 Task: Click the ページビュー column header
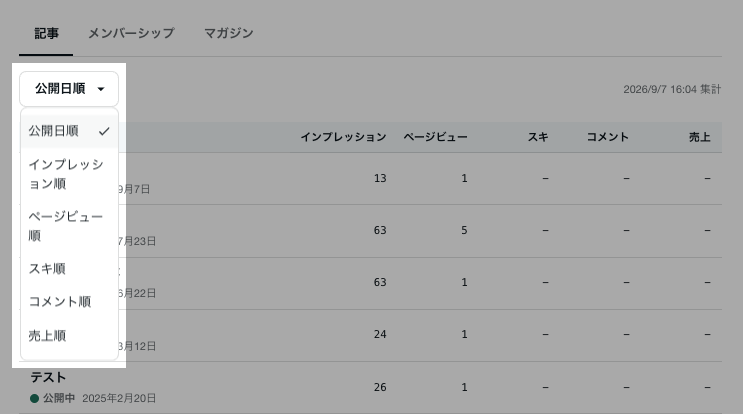[435, 137]
